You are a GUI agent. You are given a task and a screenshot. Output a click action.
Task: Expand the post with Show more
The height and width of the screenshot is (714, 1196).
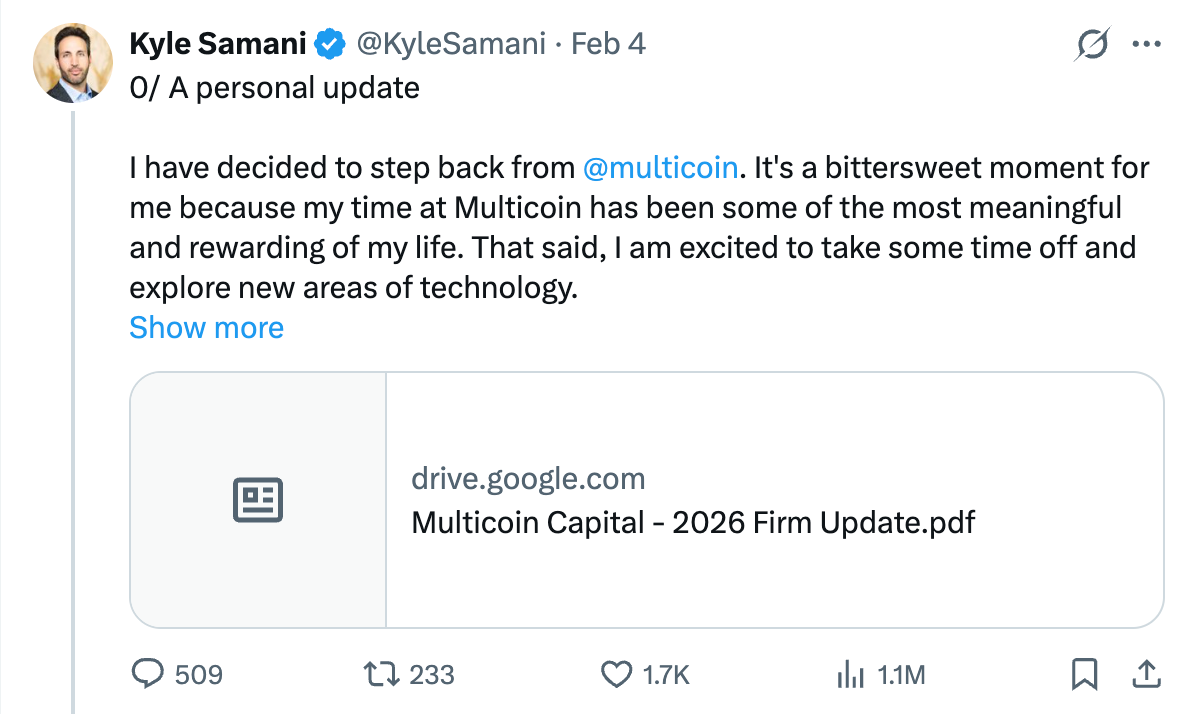point(207,327)
